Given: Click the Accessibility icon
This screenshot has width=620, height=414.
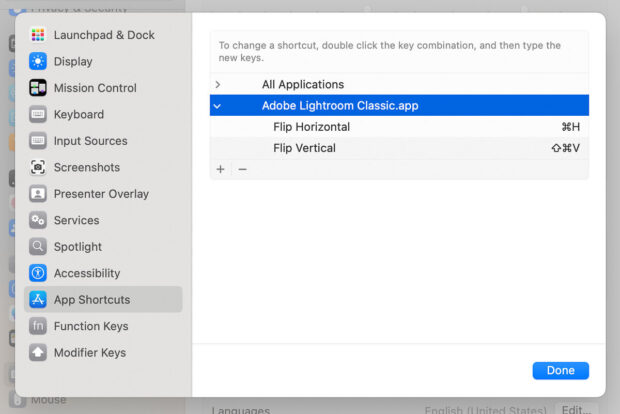Looking at the screenshot, I should pos(38,273).
